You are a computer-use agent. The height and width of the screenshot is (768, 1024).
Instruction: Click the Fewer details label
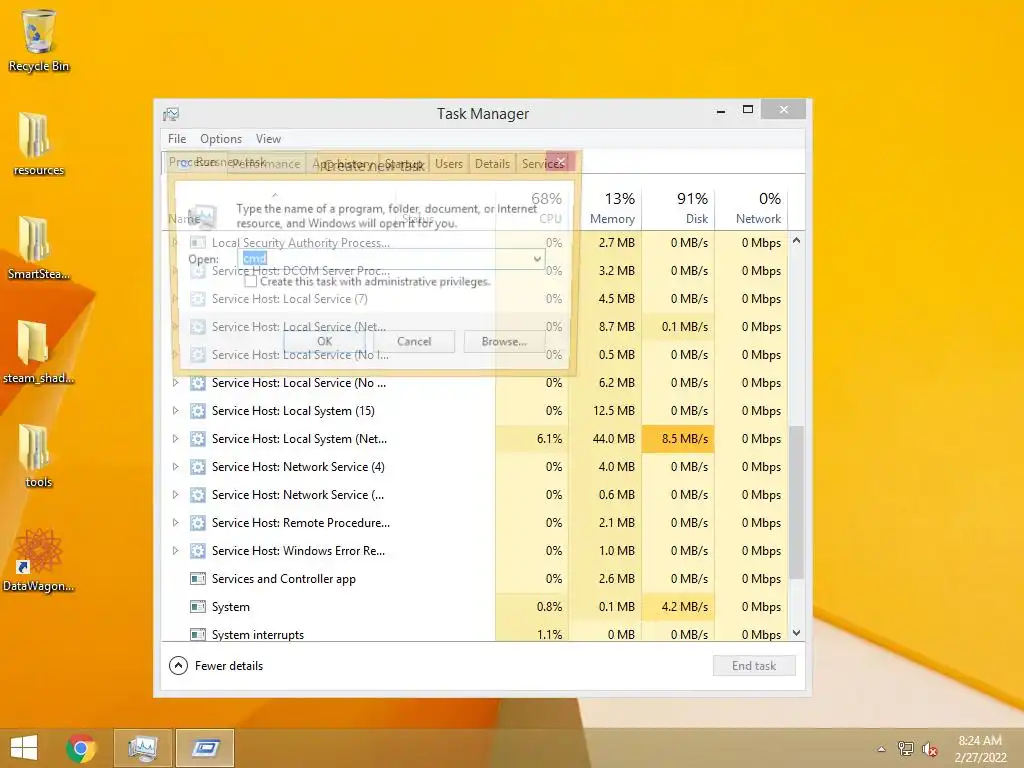229,666
